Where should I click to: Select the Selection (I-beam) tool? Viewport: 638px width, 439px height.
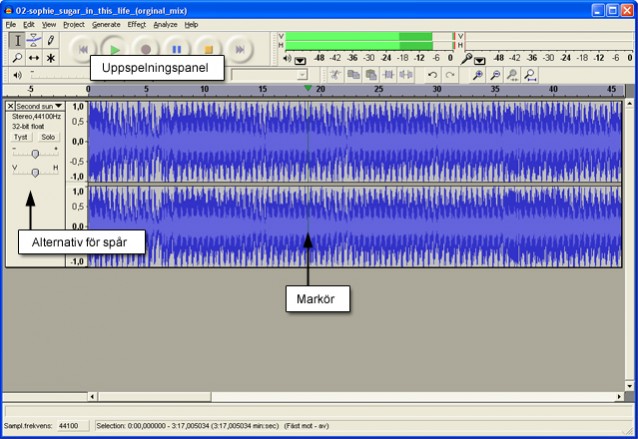(x=17, y=40)
